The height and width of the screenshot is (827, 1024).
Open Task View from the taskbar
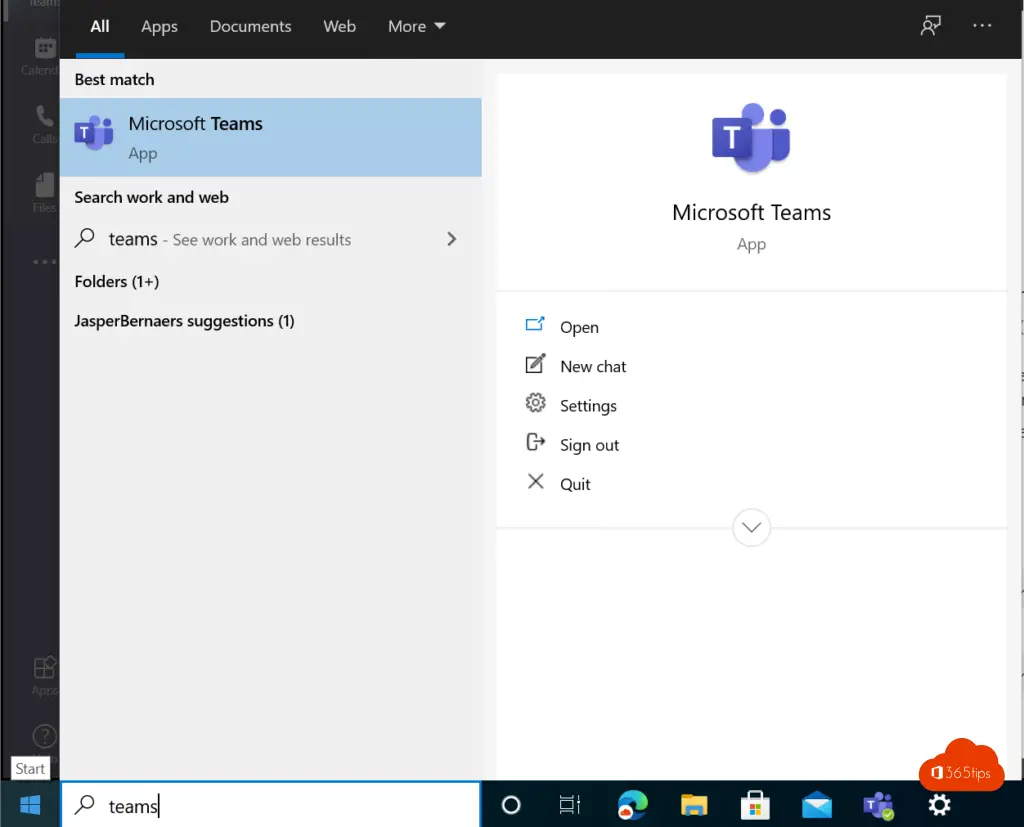pos(570,805)
